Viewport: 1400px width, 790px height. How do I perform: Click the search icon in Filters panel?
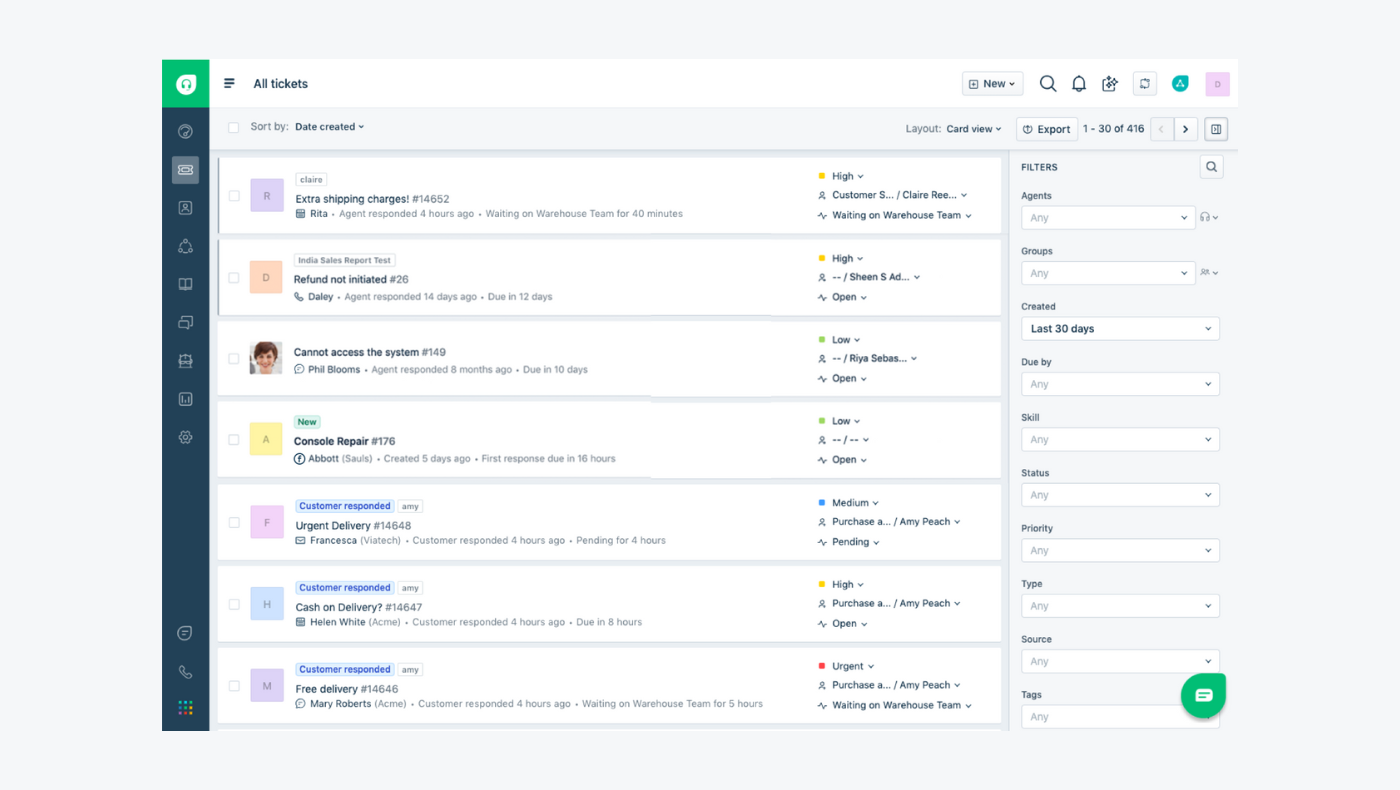pos(1211,167)
